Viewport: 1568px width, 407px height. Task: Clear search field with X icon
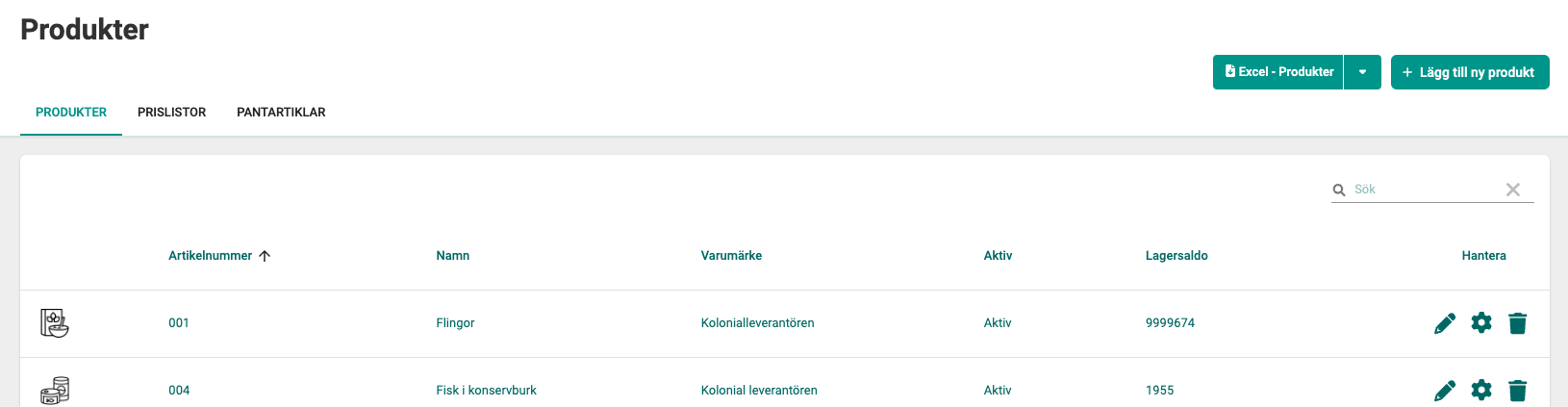[1513, 190]
